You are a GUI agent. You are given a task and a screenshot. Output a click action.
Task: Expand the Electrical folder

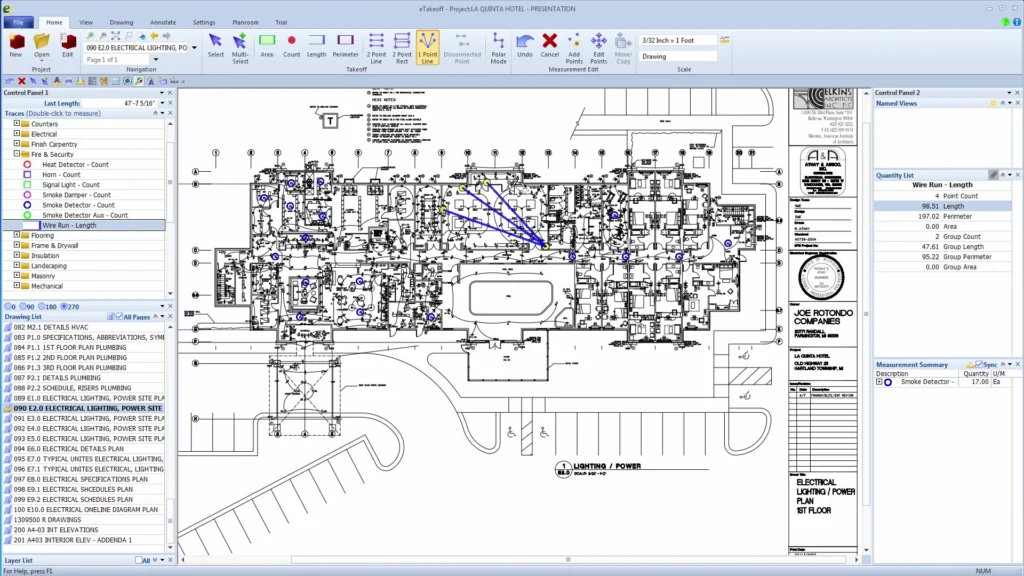pyautogui.click(x=17, y=134)
